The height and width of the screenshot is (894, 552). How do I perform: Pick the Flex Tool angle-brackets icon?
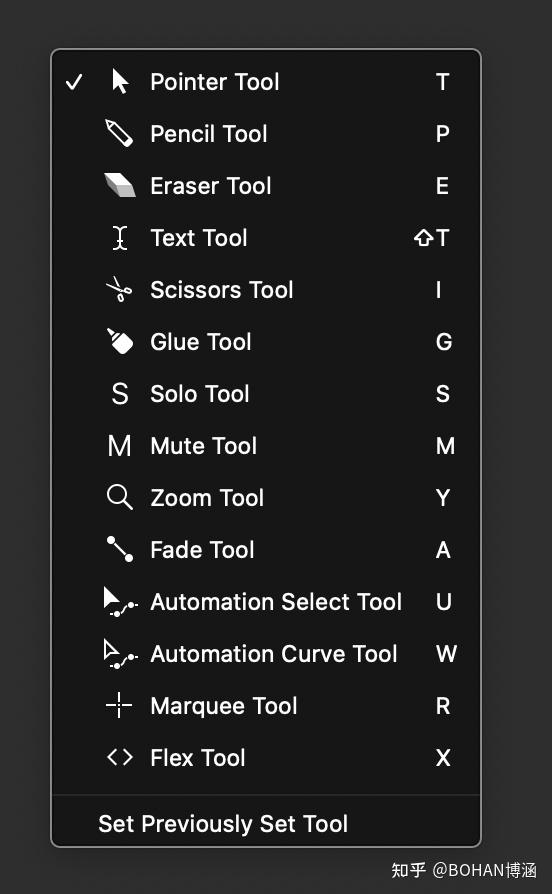pyautogui.click(x=120, y=757)
